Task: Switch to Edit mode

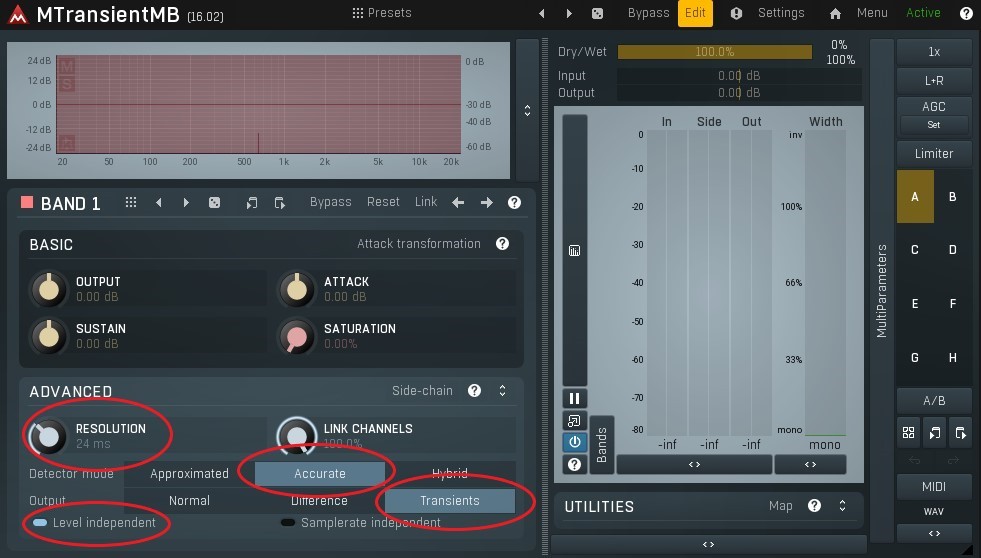Action: click(x=695, y=13)
